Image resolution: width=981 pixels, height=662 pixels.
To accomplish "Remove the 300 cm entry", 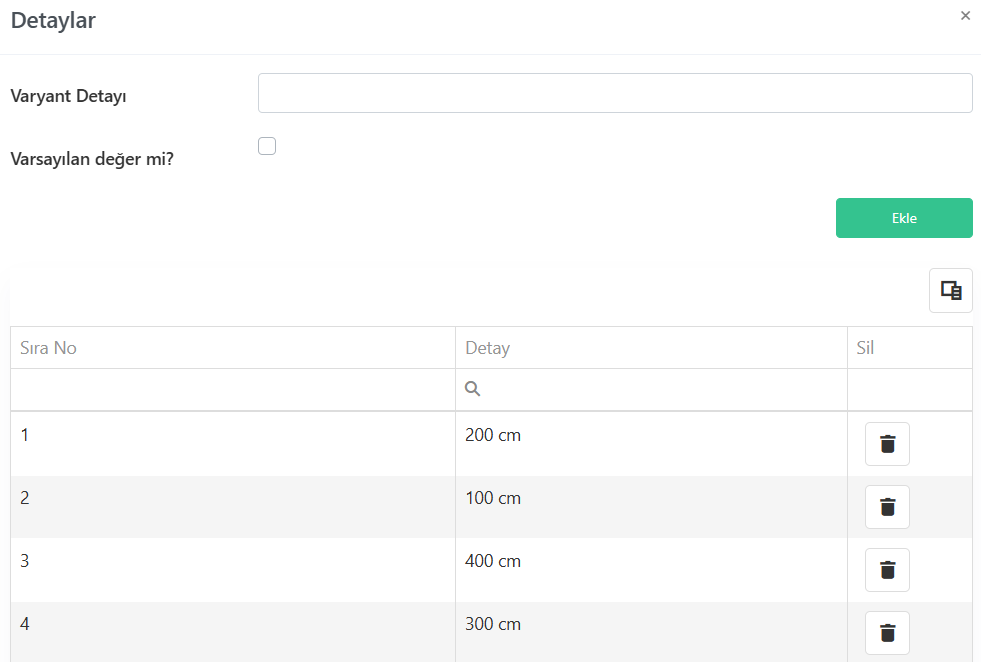I will pos(887,633).
